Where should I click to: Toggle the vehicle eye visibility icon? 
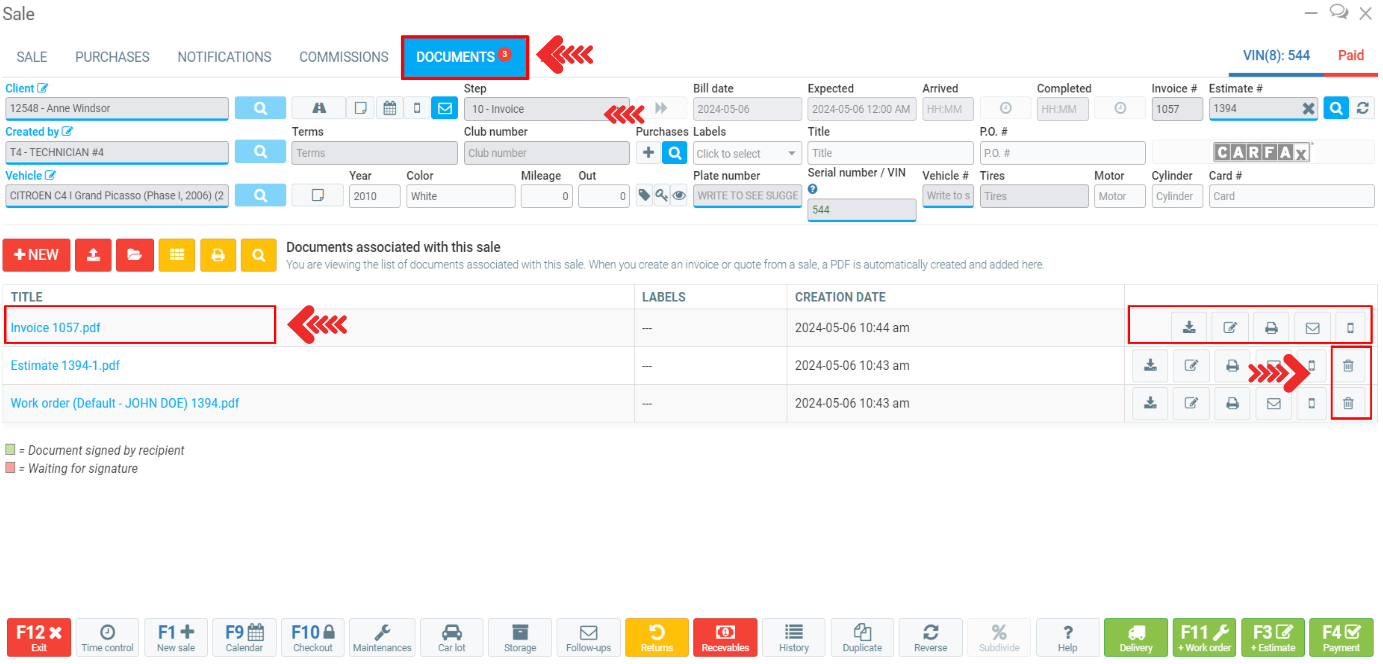679,196
